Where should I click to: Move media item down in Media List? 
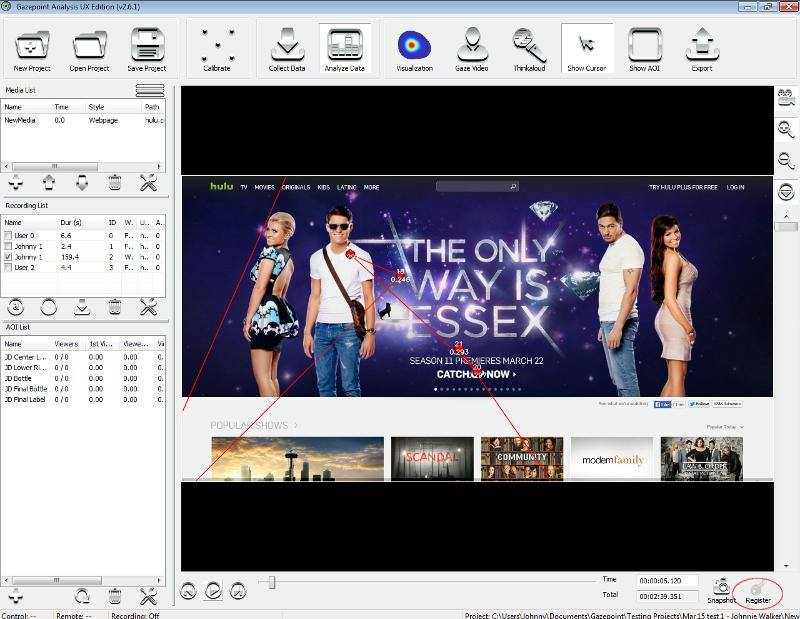pos(82,183)
